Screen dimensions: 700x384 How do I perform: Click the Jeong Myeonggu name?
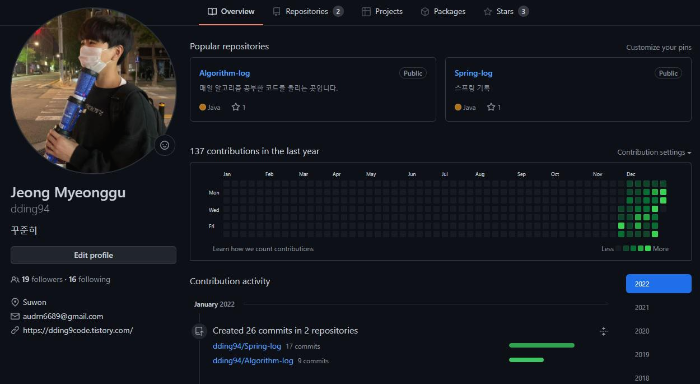point(68,192)
